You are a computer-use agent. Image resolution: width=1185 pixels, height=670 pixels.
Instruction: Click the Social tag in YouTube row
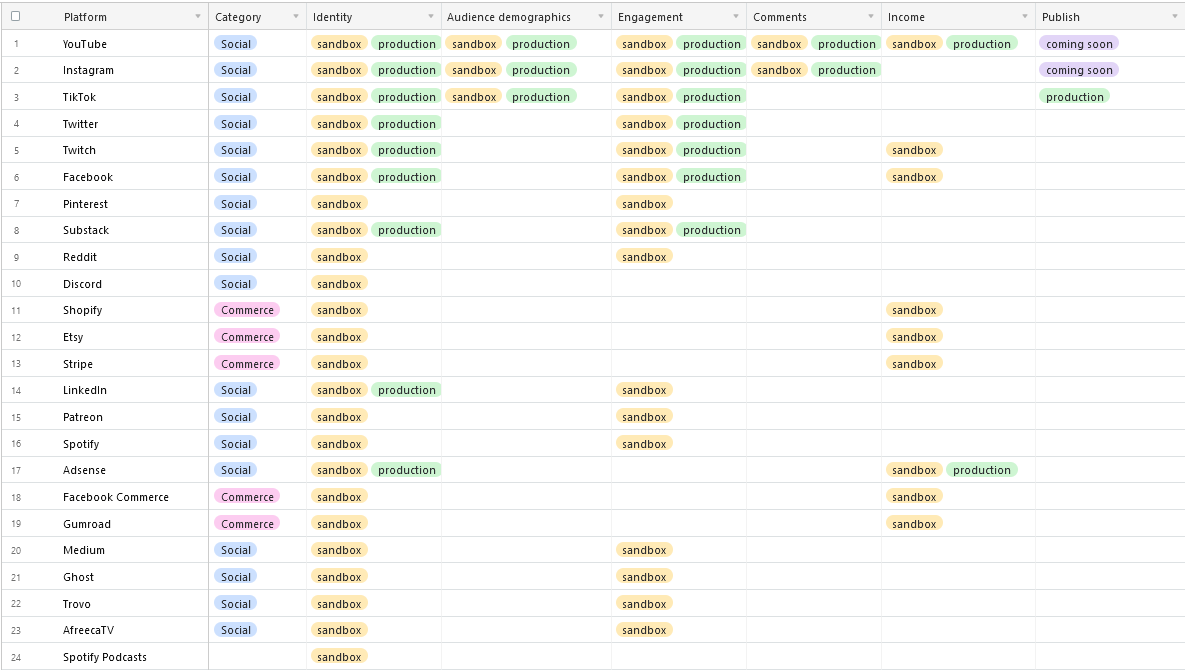pyautogui.click(x=236, y=44)
